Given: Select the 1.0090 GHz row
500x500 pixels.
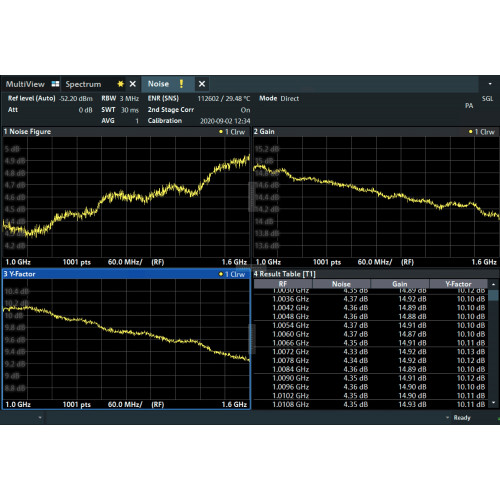Looking at the screenshot, I should tap(370, 378).
